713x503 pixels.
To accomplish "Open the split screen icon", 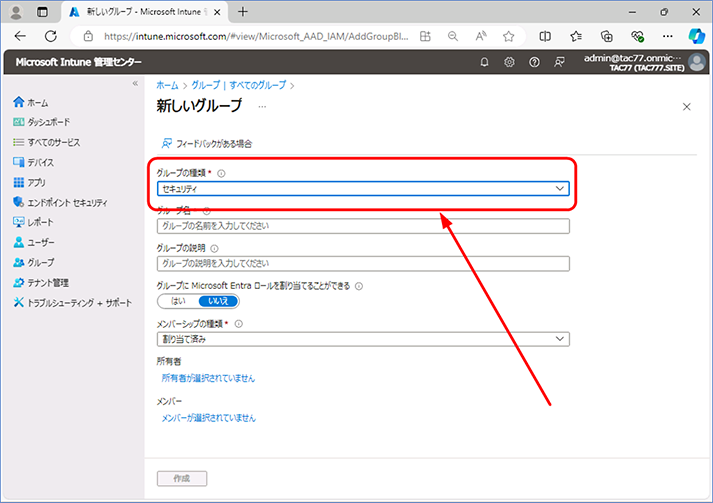I will pyautogui.click(x=545, y=36).
